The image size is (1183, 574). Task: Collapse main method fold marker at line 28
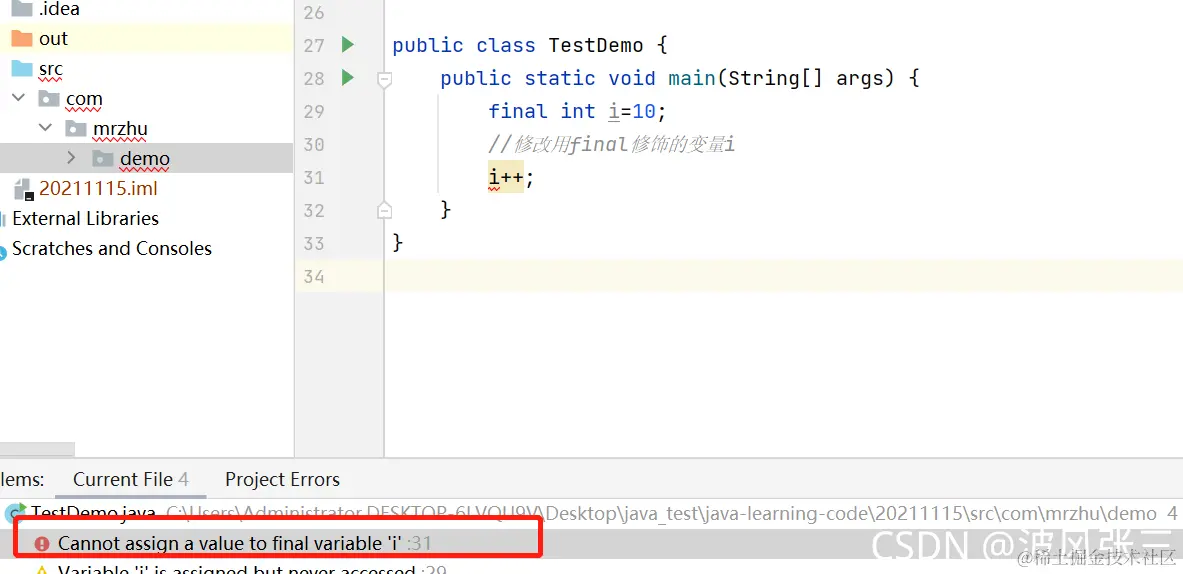(384, 79)
